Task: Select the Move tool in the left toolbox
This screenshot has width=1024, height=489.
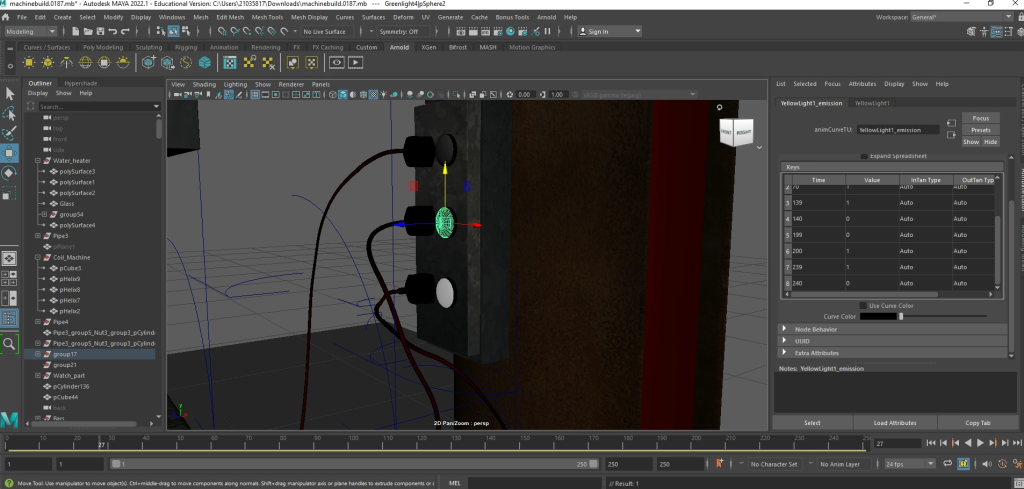Action: tap(10, 153)
